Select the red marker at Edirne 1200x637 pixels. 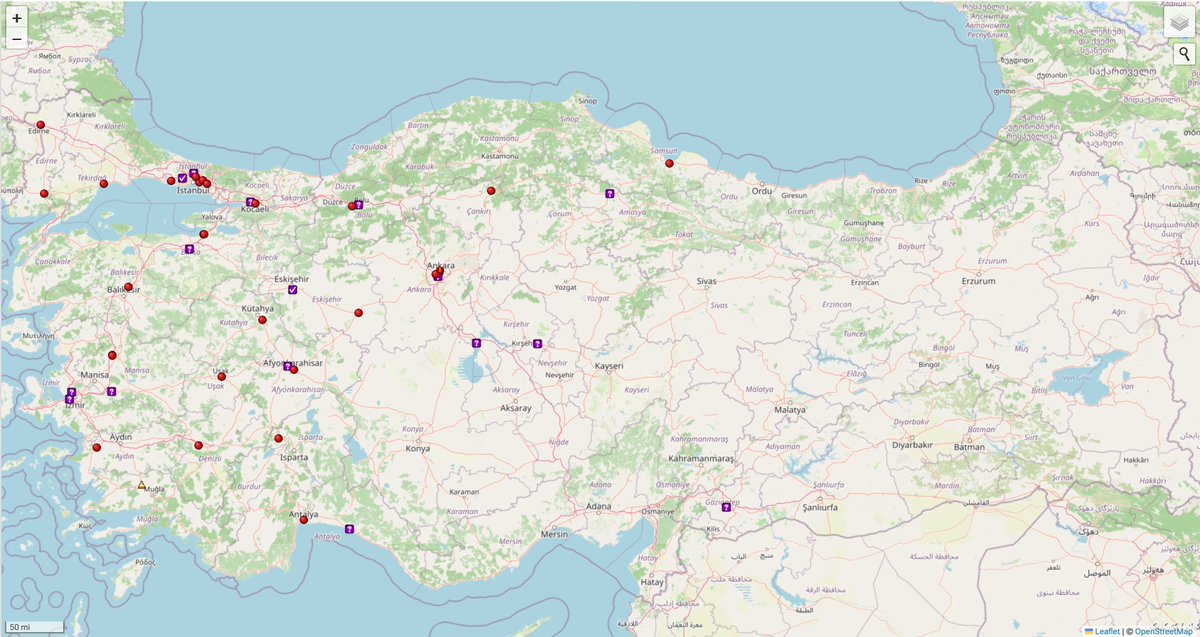[41, 125]
